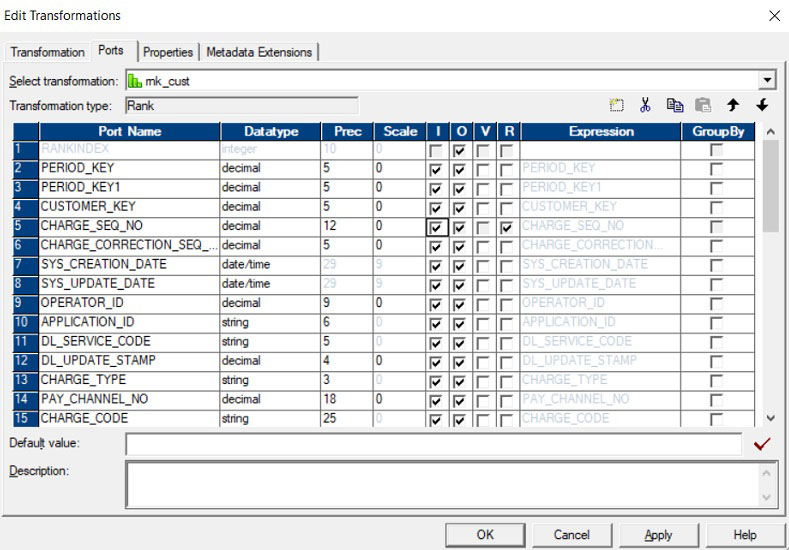Click the red validate checkmark icon
Screen dimensions: 789x550
pos(762,444)
